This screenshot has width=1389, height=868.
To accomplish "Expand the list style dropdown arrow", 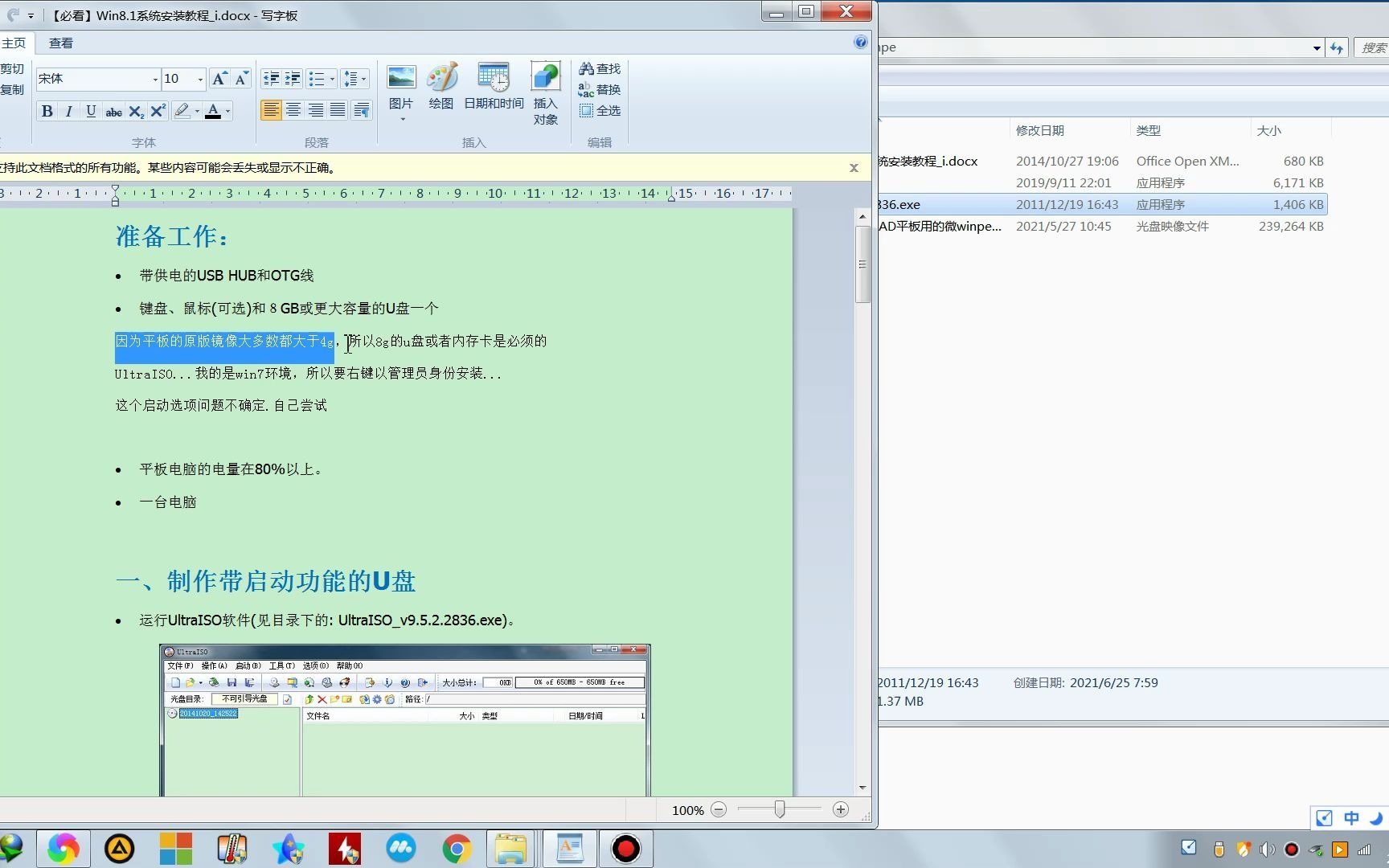I will point(332,79).
